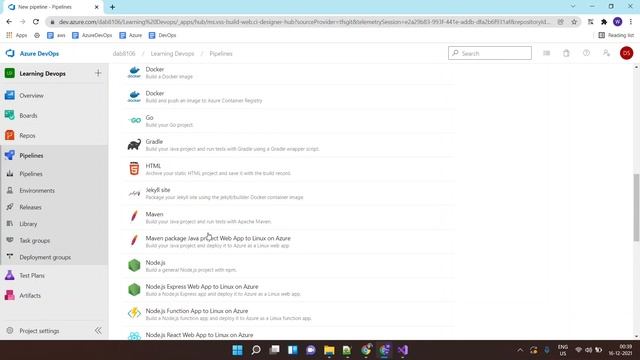
Task: Reload the page
Action: click(x=36, y=22)
